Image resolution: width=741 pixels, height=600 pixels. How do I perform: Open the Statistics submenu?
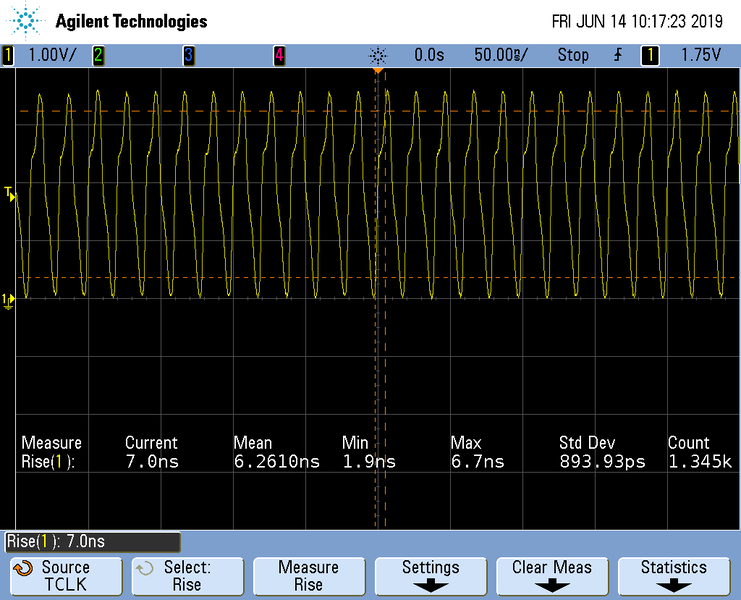coord(673,576)
